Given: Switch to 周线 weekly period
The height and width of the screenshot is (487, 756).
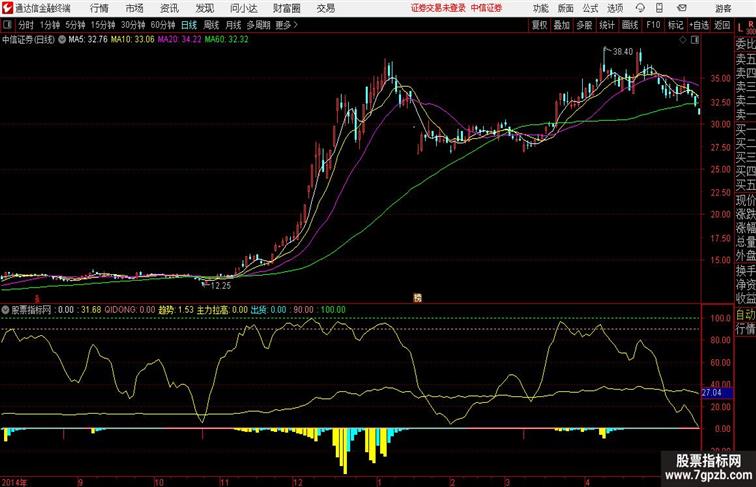Looking at the screenshot, I should (x=211, y=25).
